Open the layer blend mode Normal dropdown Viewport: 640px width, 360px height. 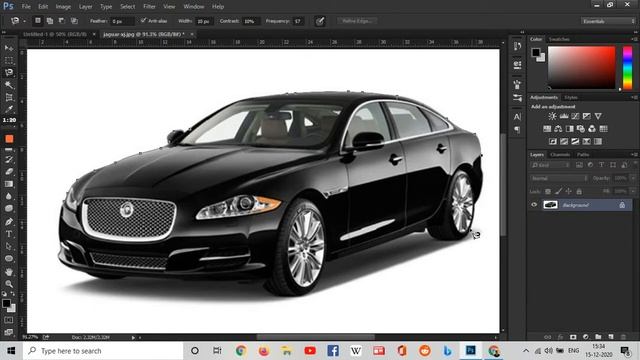click(559, 178)
